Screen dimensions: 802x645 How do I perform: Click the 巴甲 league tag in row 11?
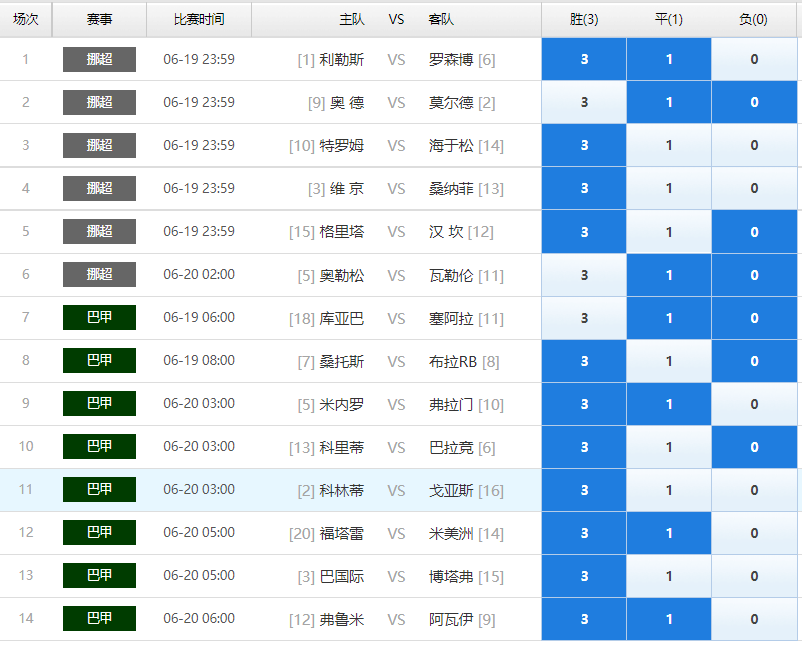[99, 489]
